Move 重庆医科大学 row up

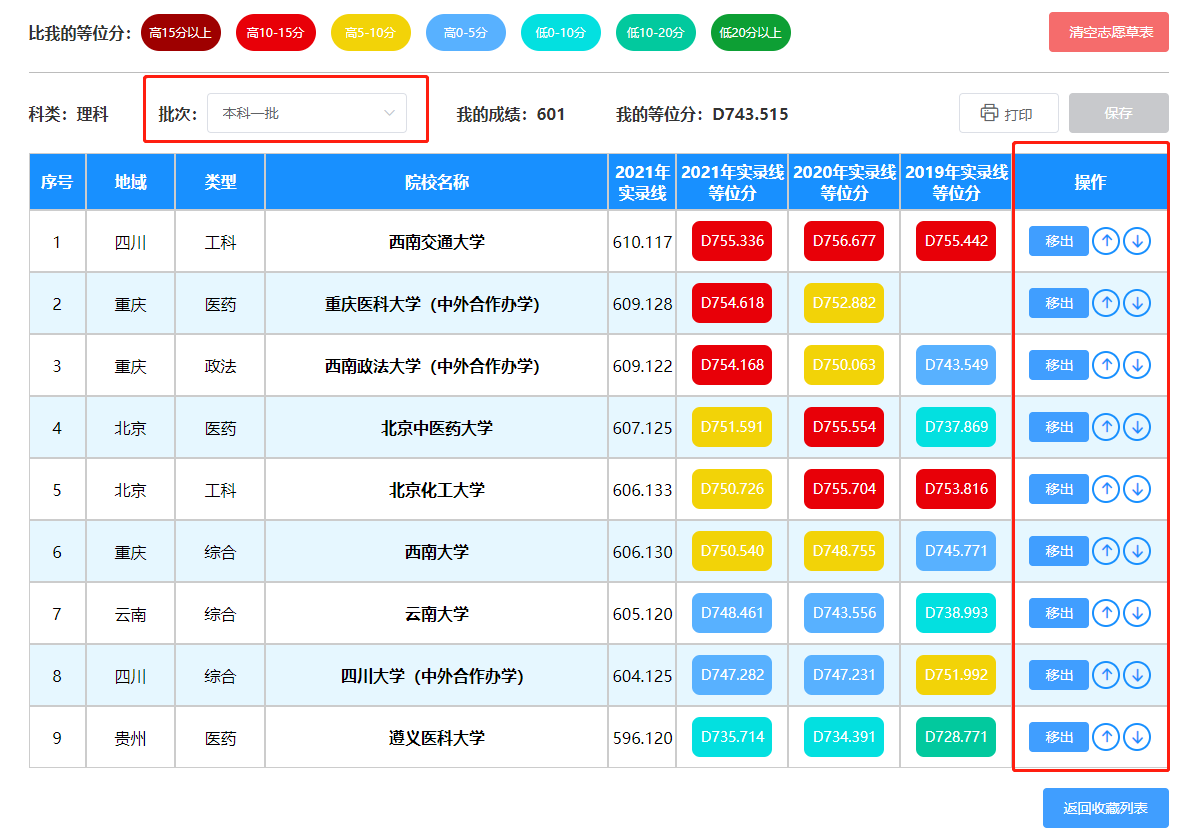pyautogui.click(x=1105, y=303)
